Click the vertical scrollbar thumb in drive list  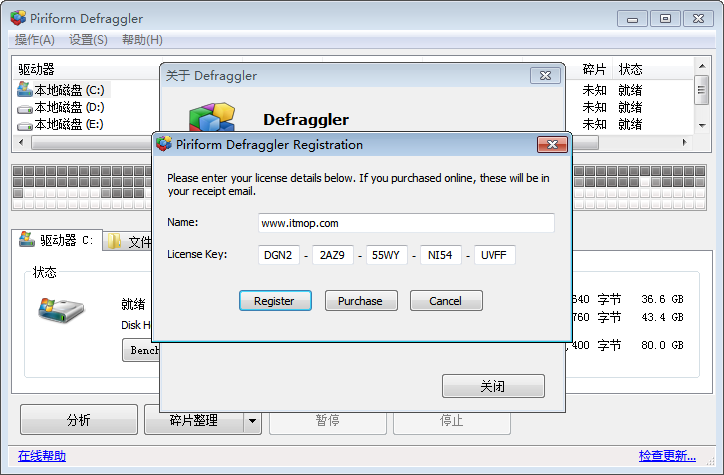(x=702, y=90)
